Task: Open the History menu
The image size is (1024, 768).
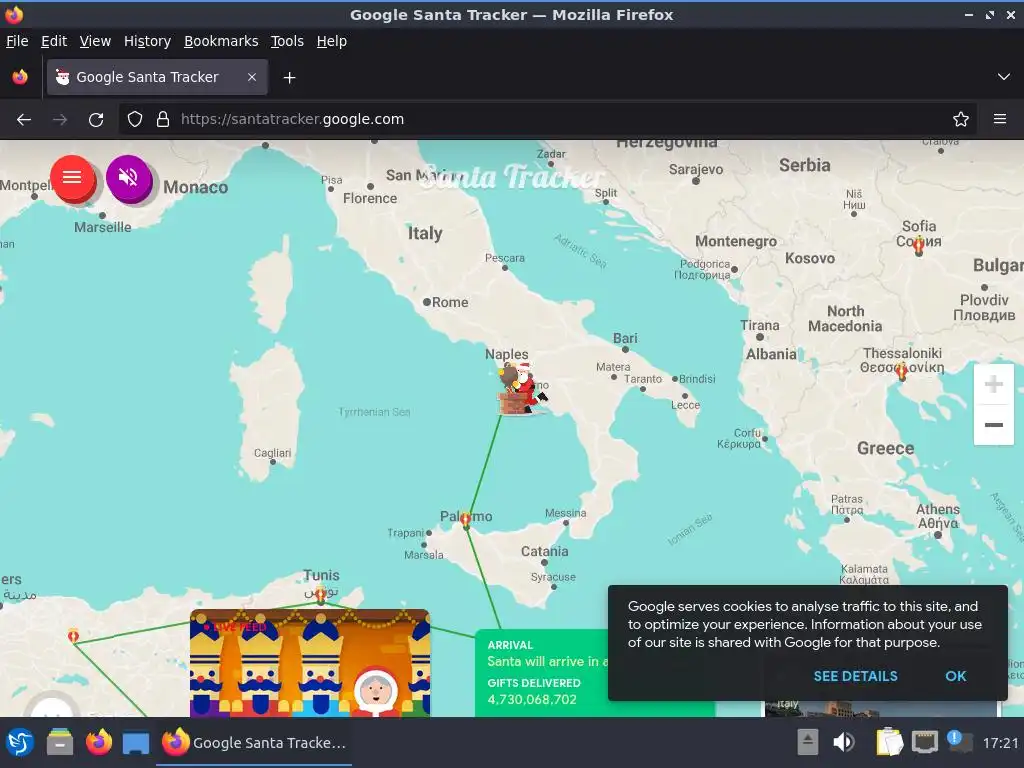Action: pyautogui.click(x=147, y=41)
